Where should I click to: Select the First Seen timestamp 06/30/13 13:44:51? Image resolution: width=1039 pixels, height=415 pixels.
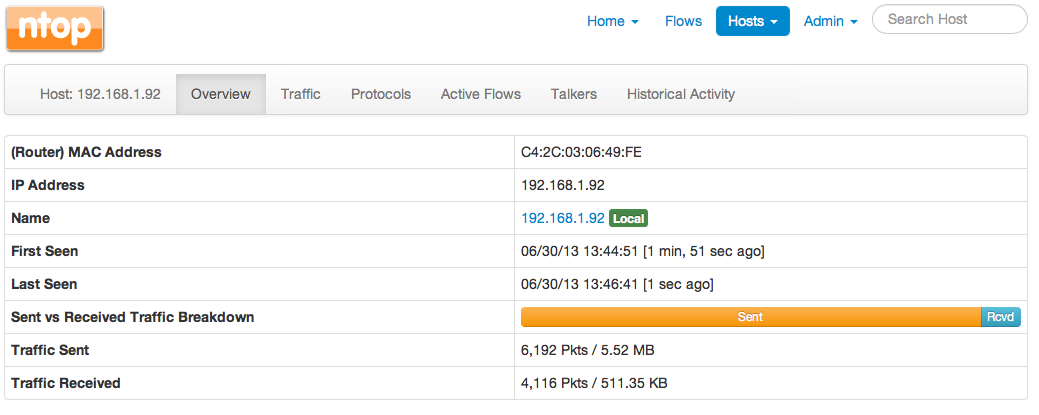pyautogui.click(x=580, y=251)
